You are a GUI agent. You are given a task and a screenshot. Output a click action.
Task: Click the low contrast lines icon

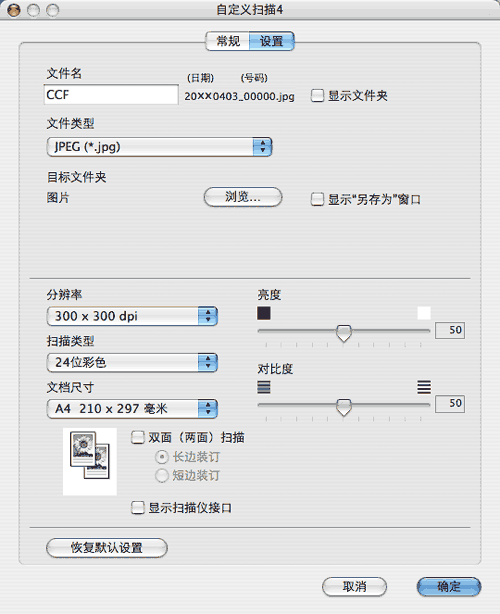(264, 387)
